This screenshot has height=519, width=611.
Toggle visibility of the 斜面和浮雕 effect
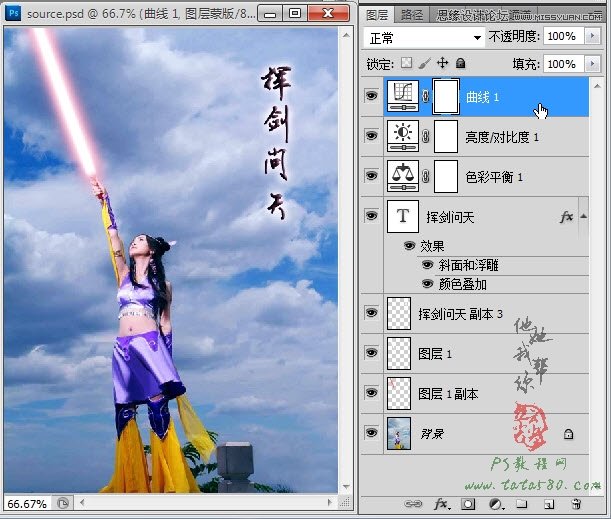(427, 265)
